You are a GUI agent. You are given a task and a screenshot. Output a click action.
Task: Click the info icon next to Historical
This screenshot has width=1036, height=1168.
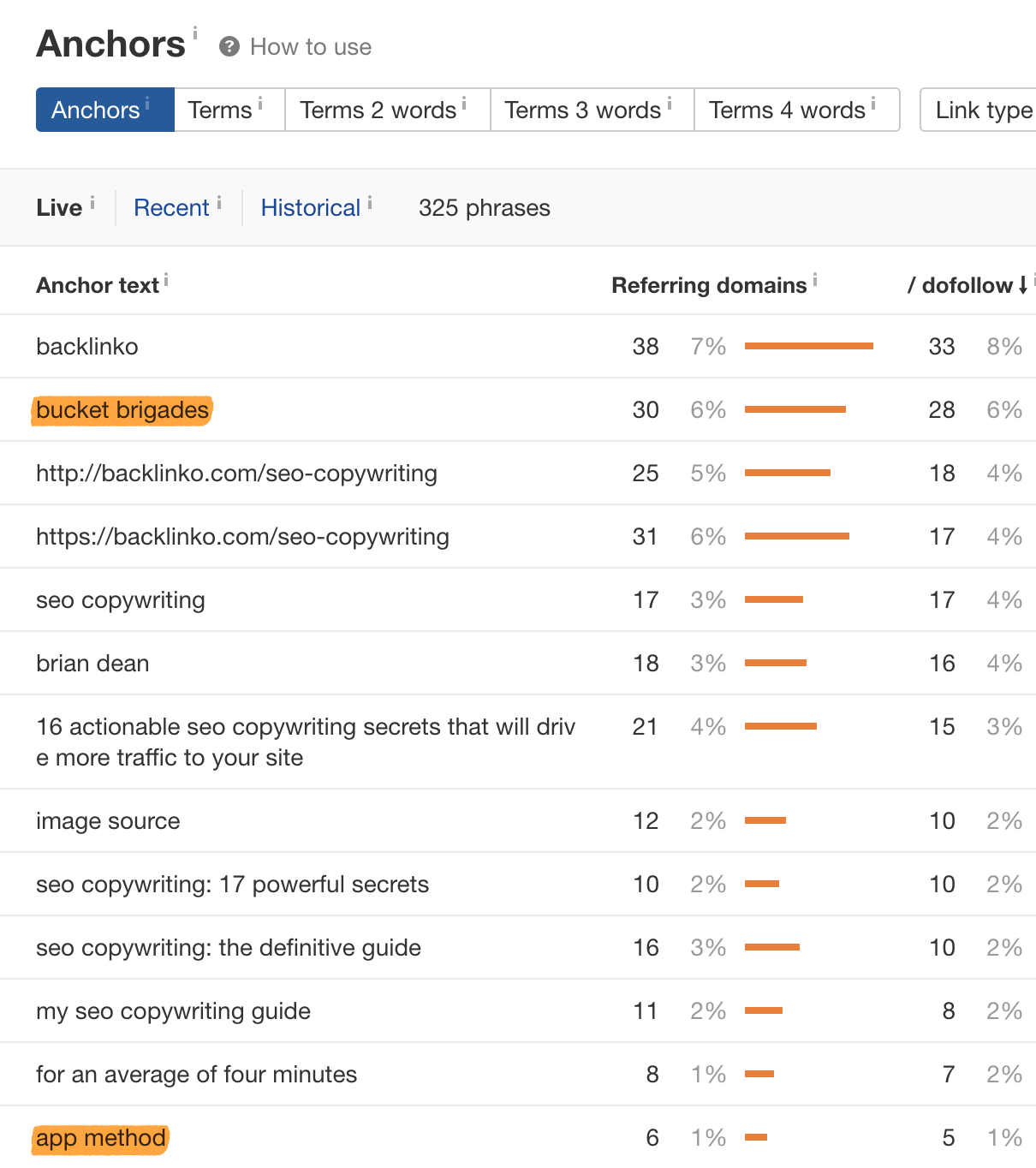[370, 202]
